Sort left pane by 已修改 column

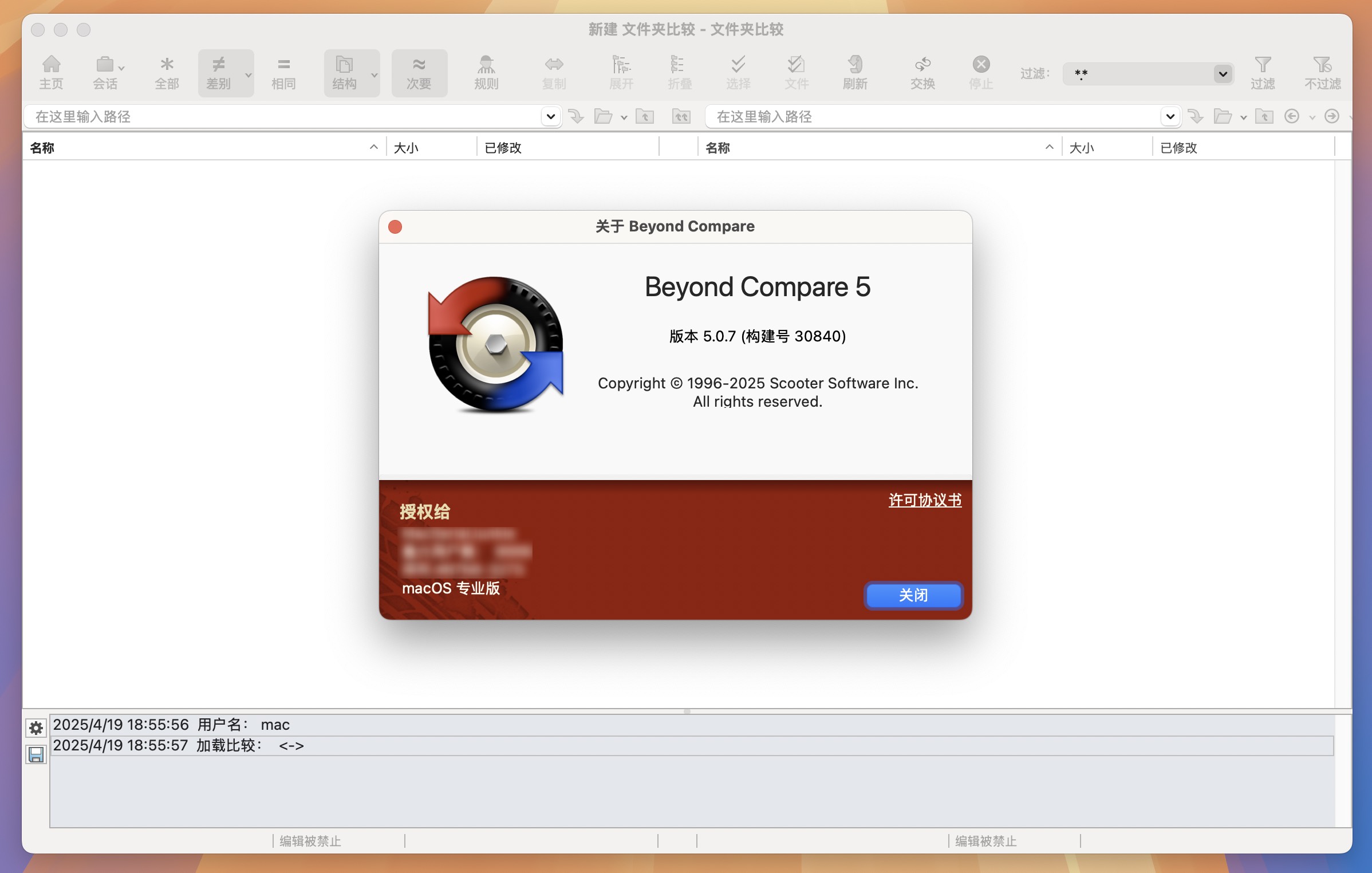click(568, 148)
